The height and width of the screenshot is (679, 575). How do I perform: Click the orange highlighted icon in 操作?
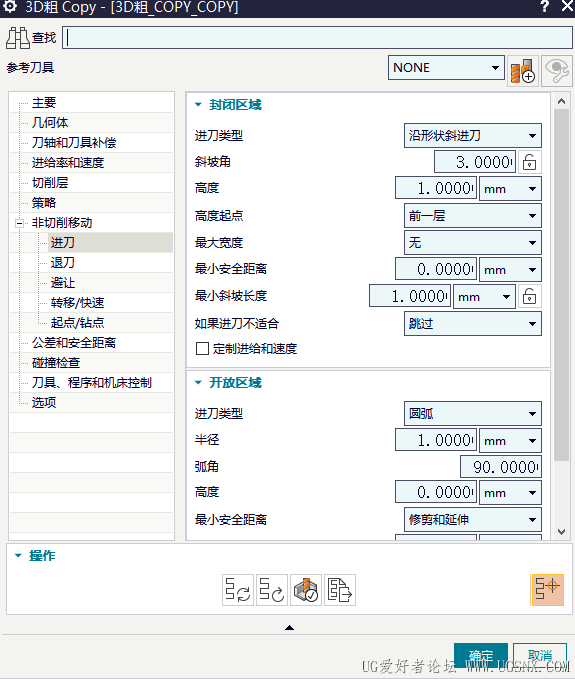(547, 590)
